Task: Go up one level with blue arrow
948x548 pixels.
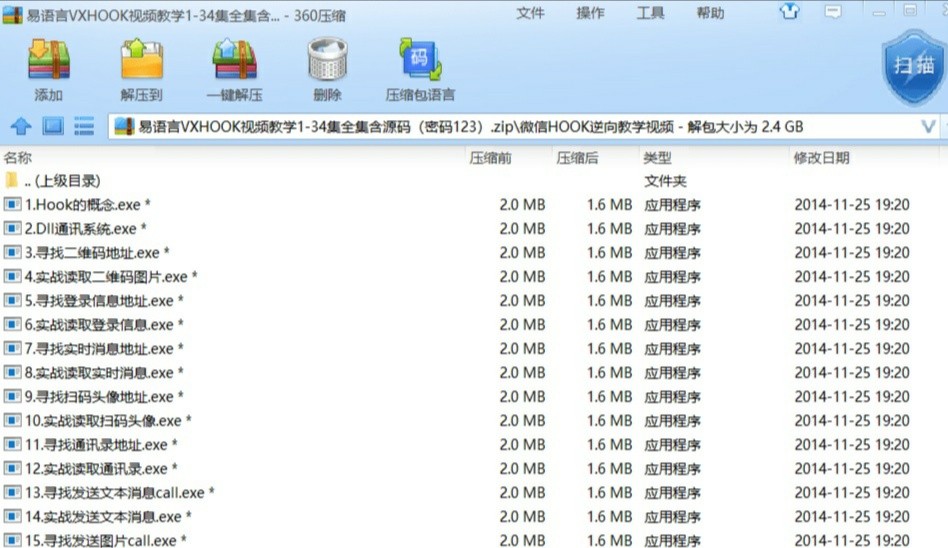Action: (21, 126)
